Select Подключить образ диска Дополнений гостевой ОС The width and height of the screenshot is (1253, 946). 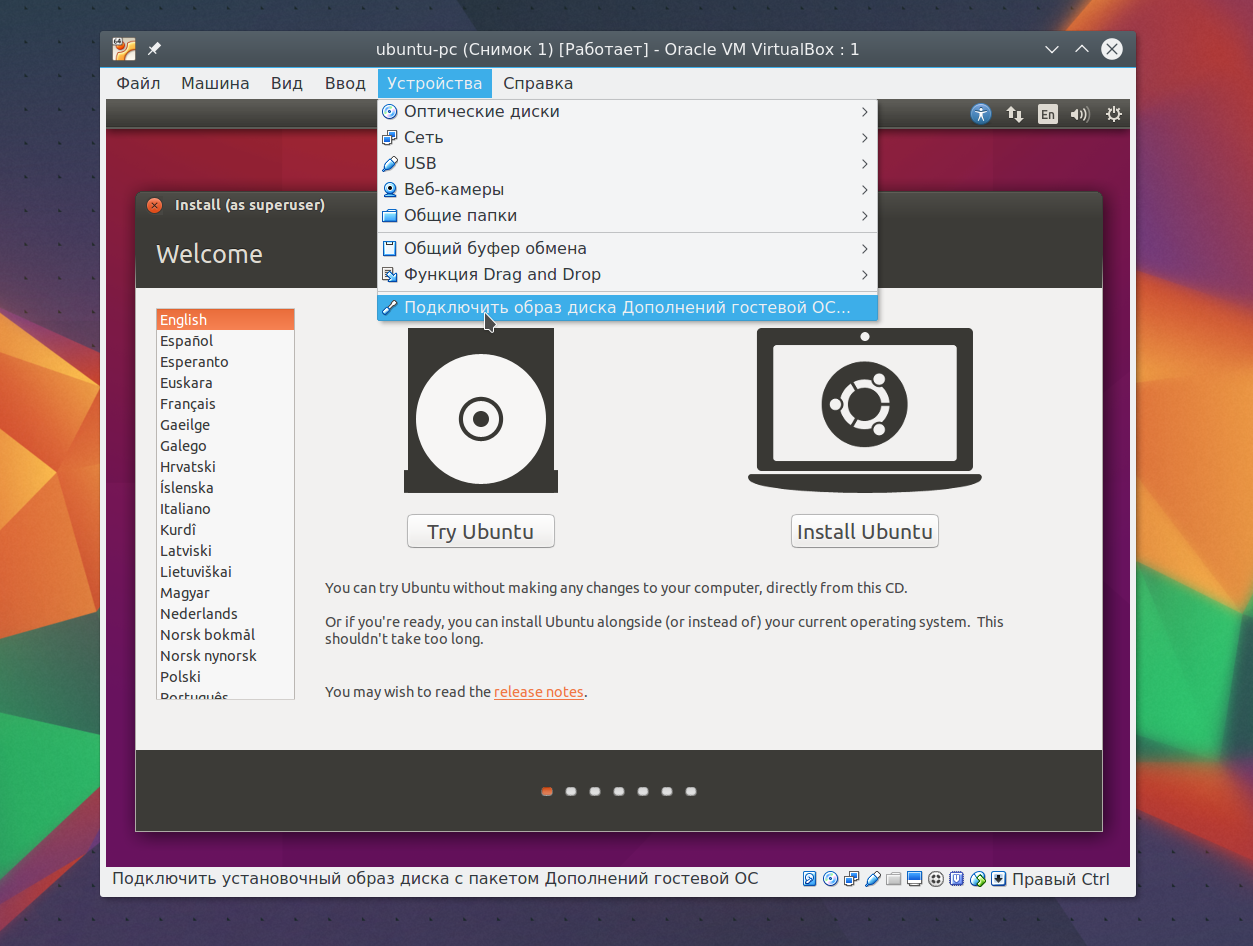[x=627, y=307]
